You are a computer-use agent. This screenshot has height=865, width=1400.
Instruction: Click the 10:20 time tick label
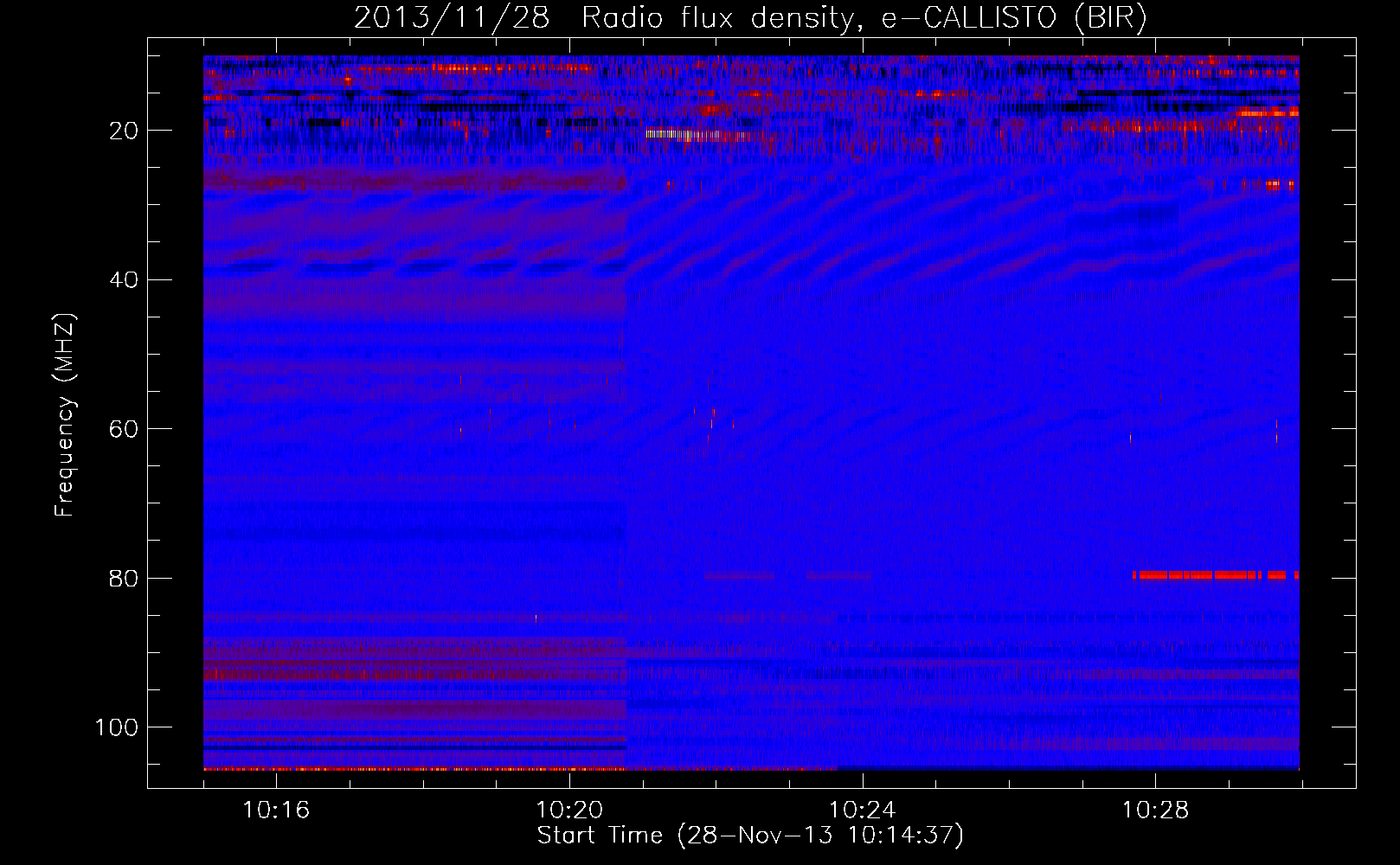click(569, 810)
